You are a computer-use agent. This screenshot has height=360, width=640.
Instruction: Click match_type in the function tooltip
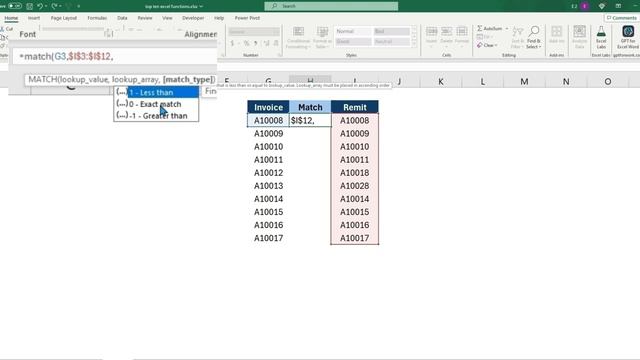pos(189,79)
